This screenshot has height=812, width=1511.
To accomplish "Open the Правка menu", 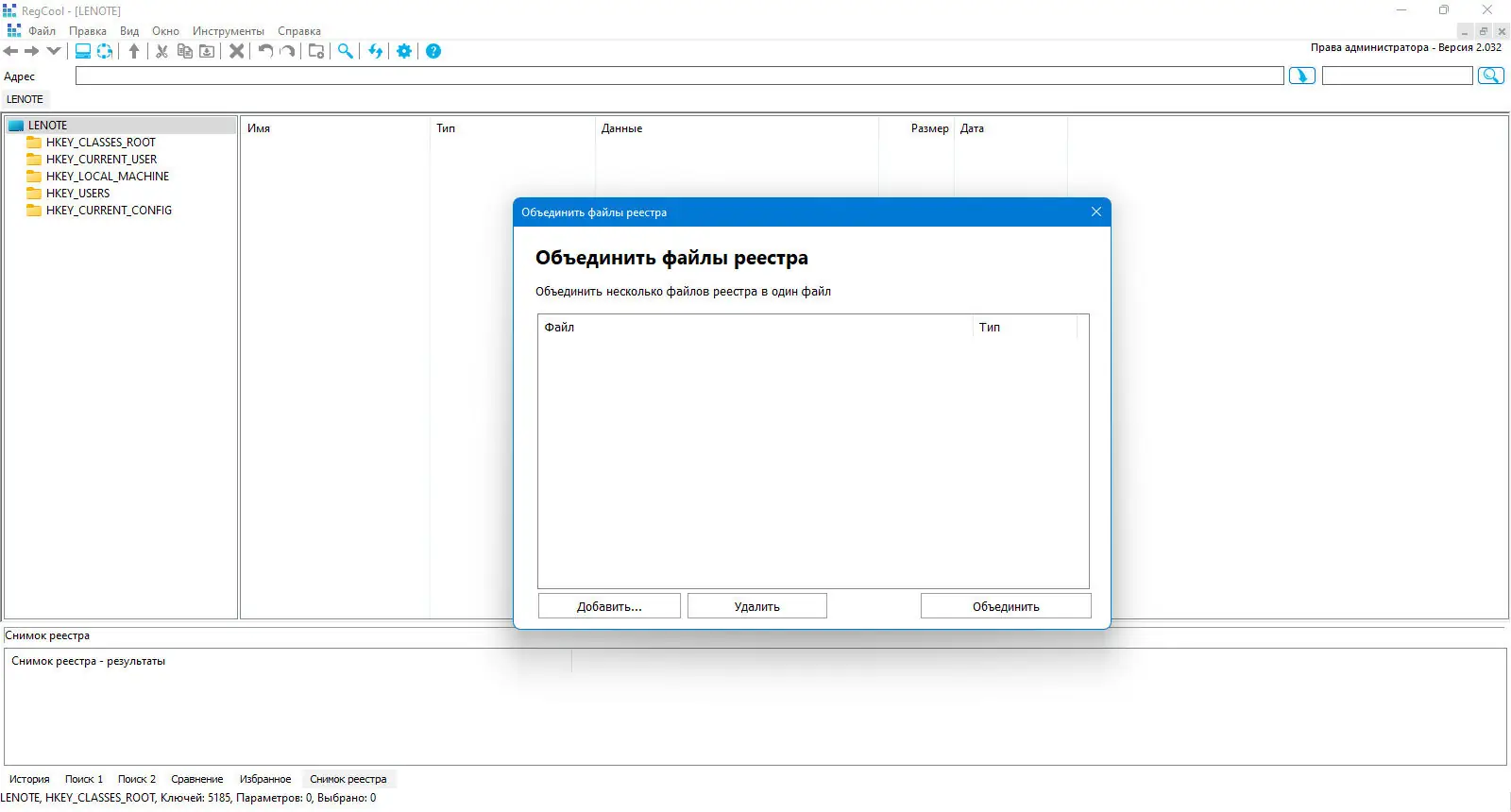I will click(88, 31).
